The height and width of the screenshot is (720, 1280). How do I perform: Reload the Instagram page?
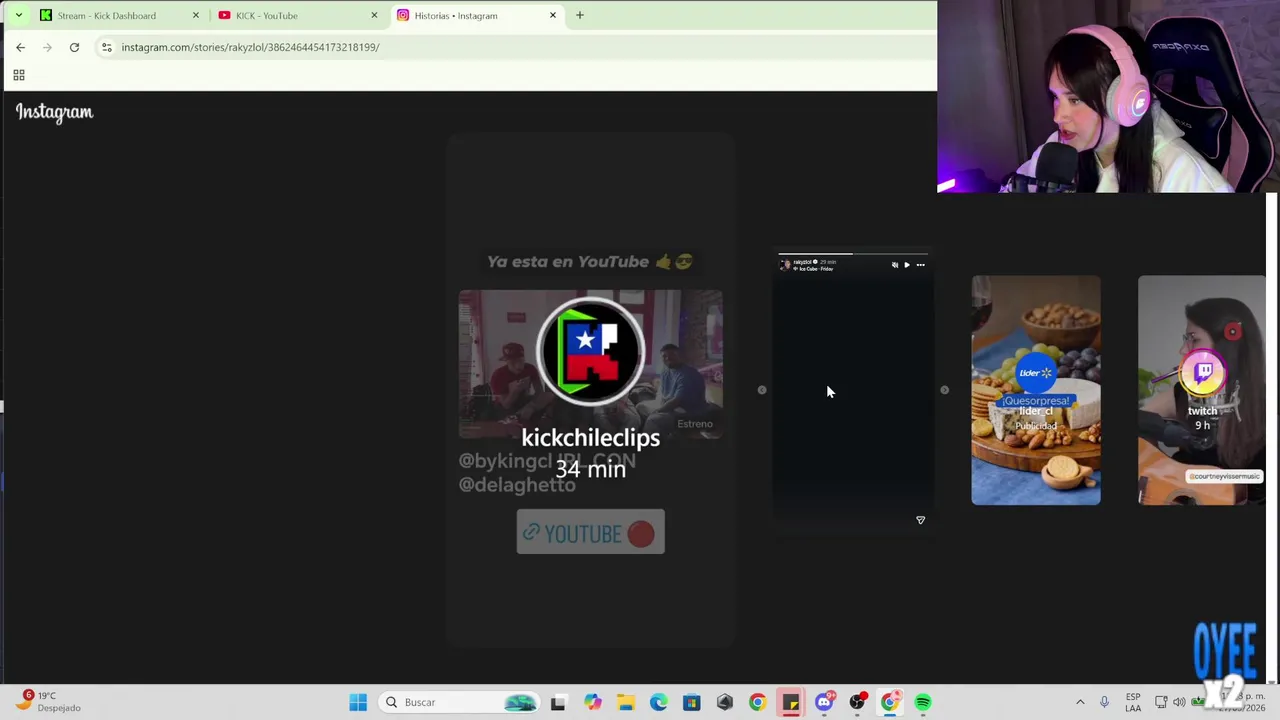74,47
